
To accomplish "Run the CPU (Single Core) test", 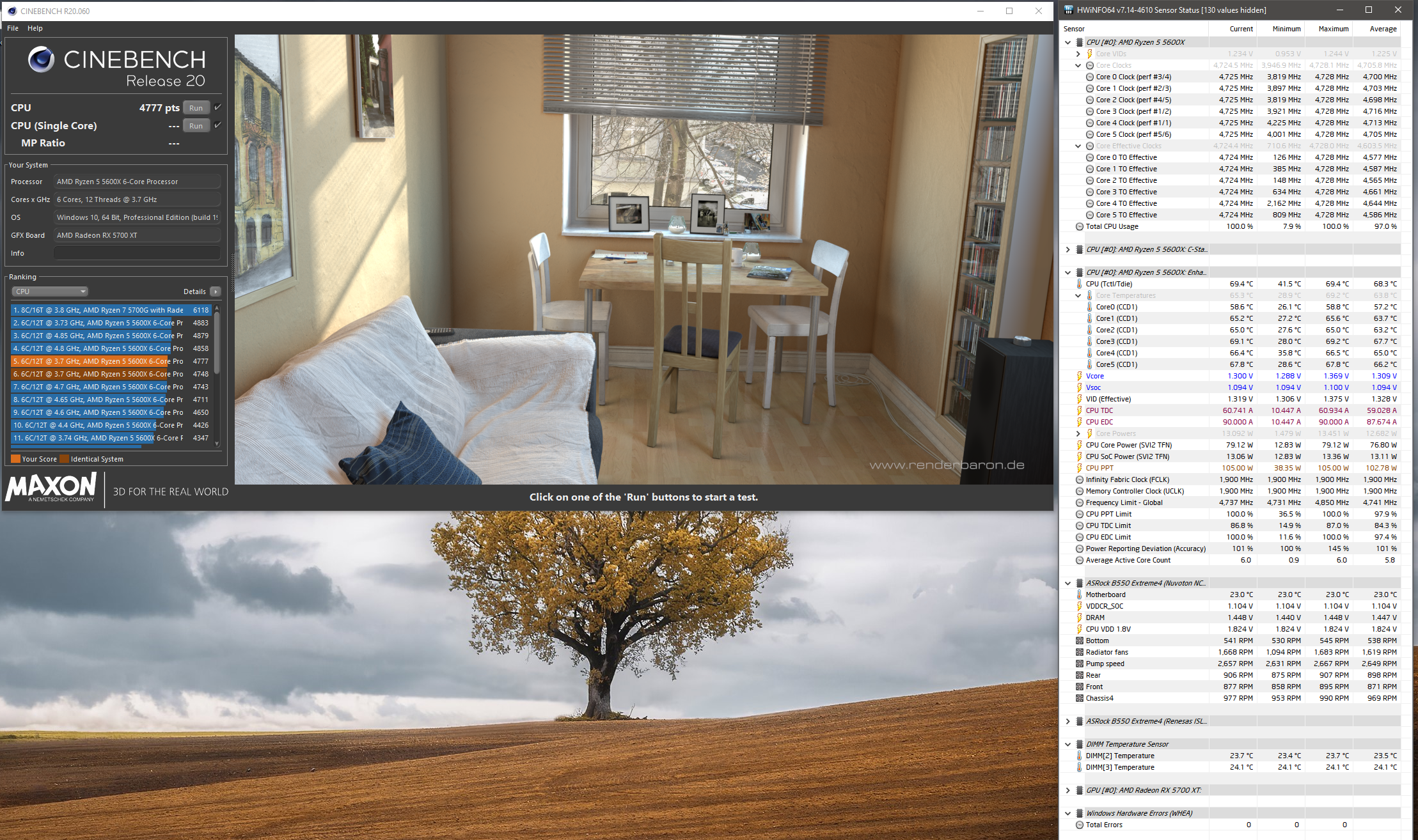I will point(196,126).
